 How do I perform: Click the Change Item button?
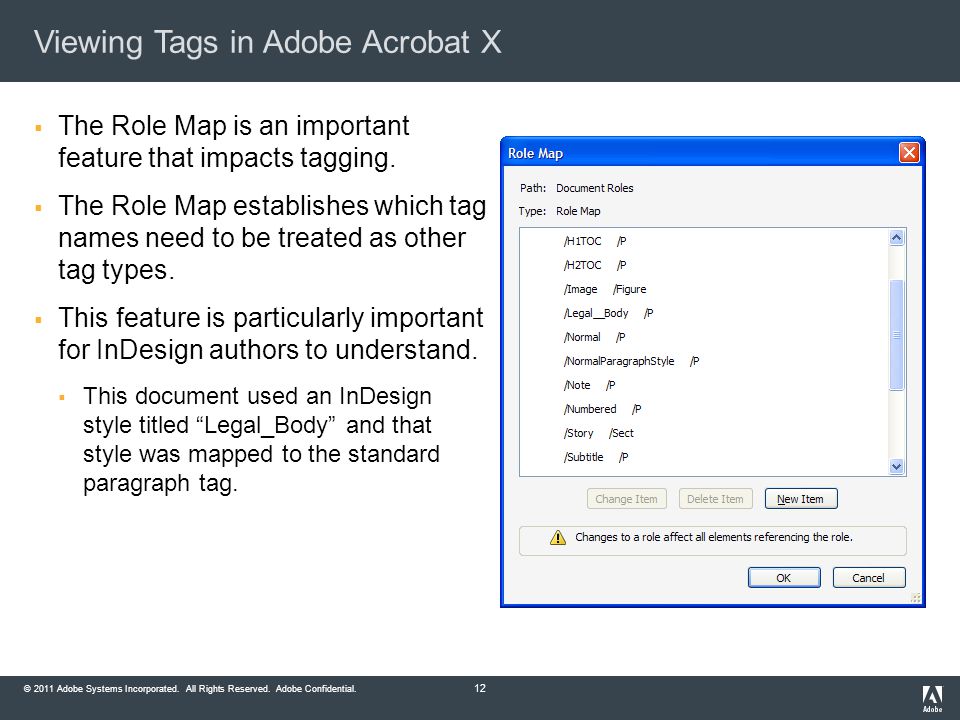(626, 499)
